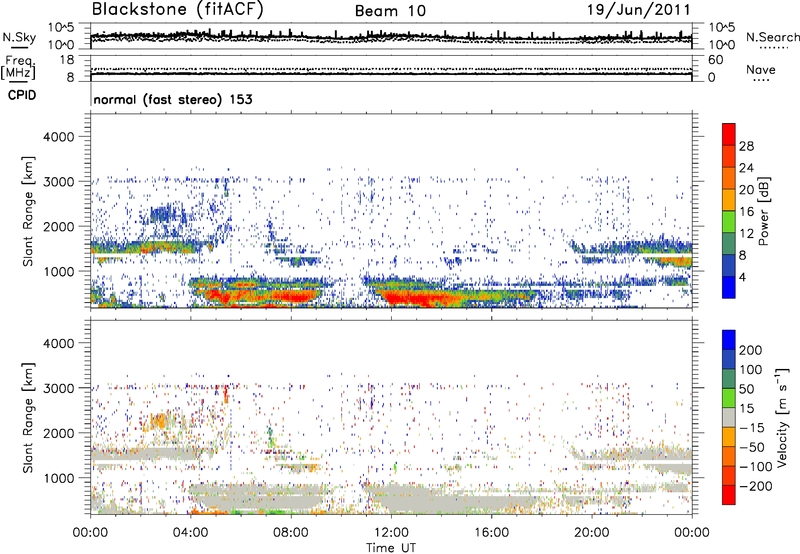
Task: Click the date "19/Jun/2011"
Action: coord(639,10)
